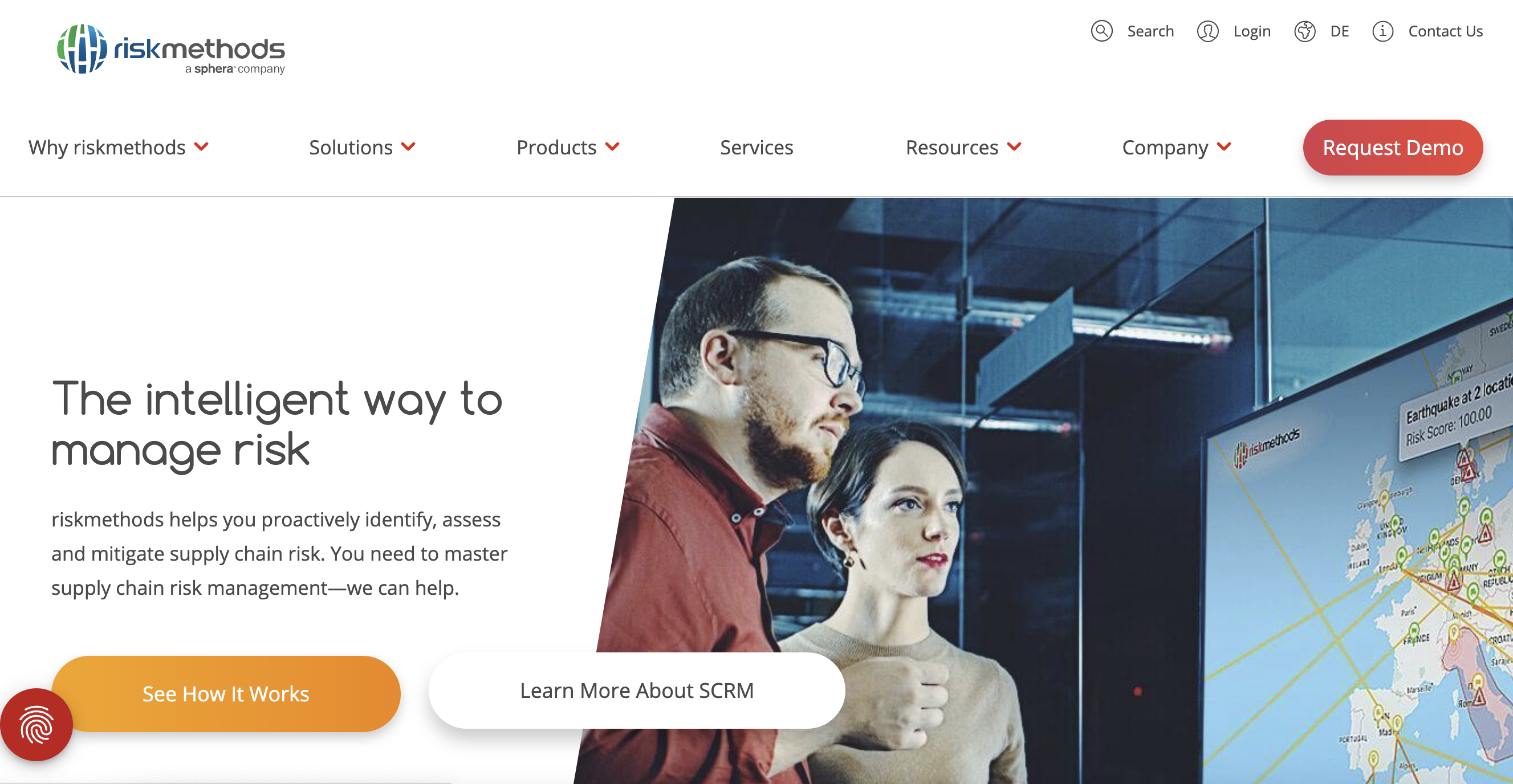
Task: Click the riskmethods globe logo
Action: click(82, 48)
